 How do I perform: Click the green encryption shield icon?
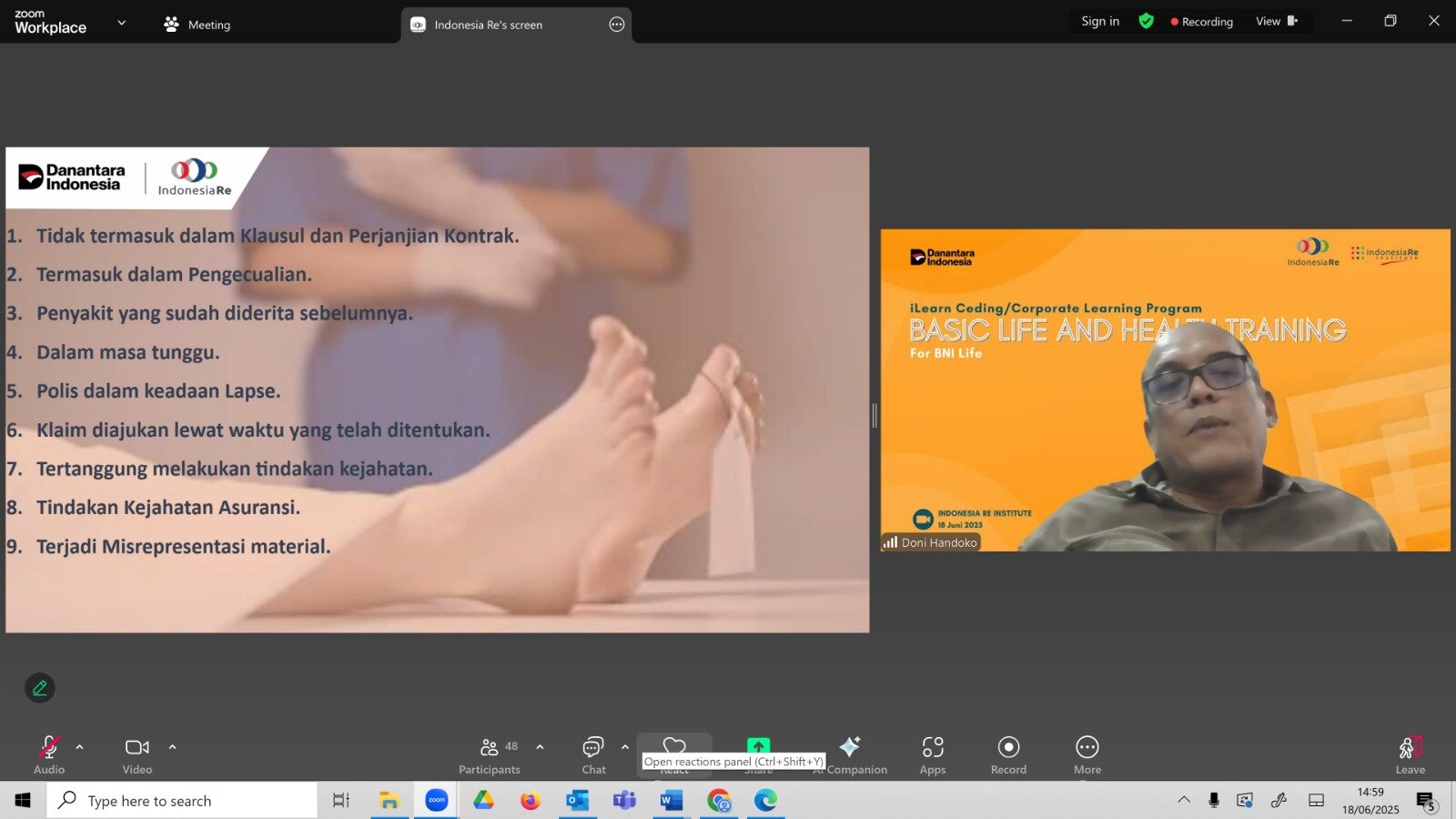[1147, 21]
